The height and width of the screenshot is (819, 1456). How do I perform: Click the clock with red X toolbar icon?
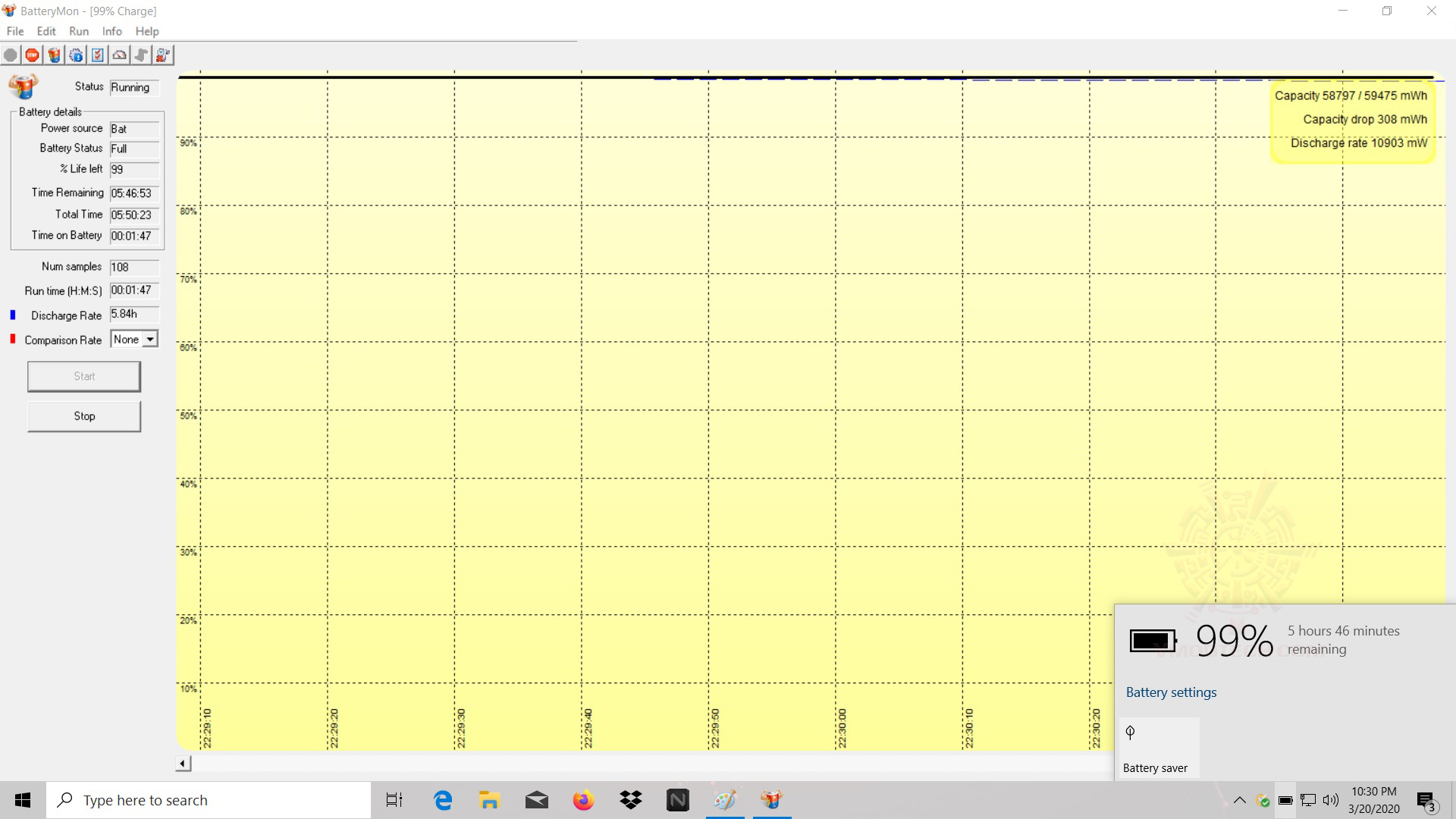tap(163, 55)
